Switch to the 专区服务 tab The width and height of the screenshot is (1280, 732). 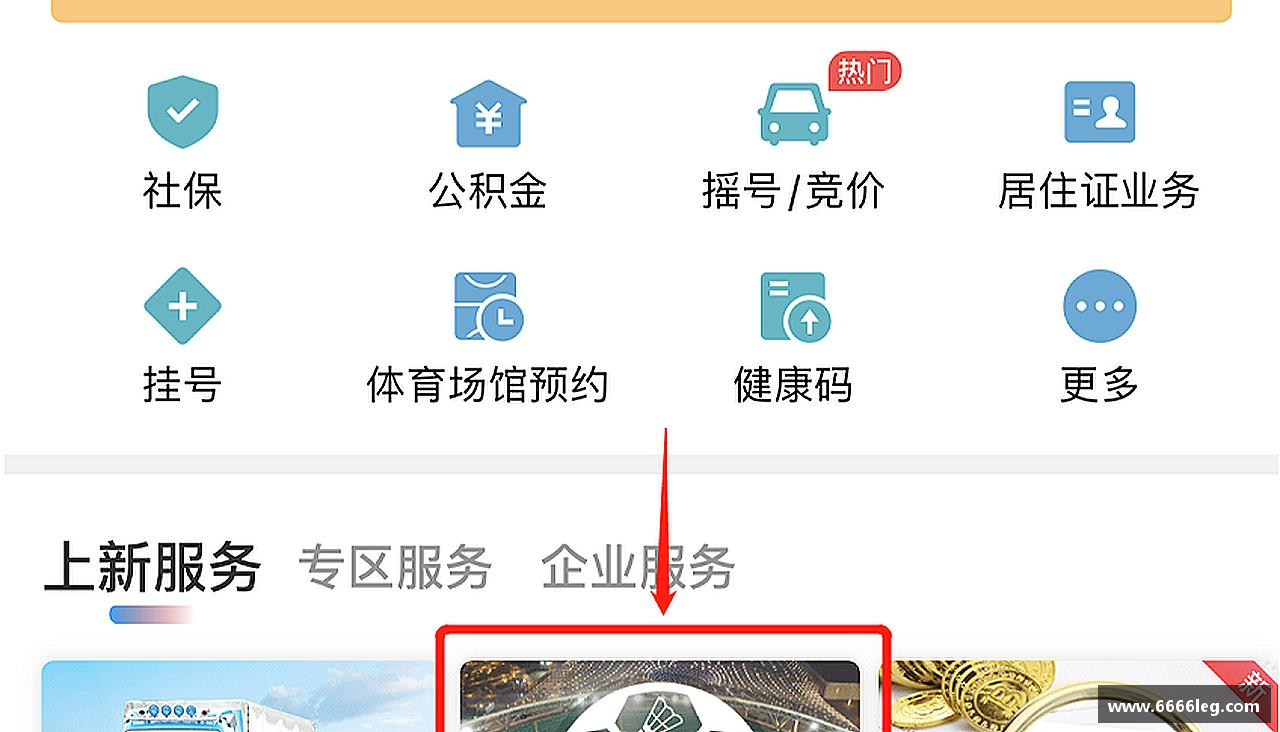(395, 567)
